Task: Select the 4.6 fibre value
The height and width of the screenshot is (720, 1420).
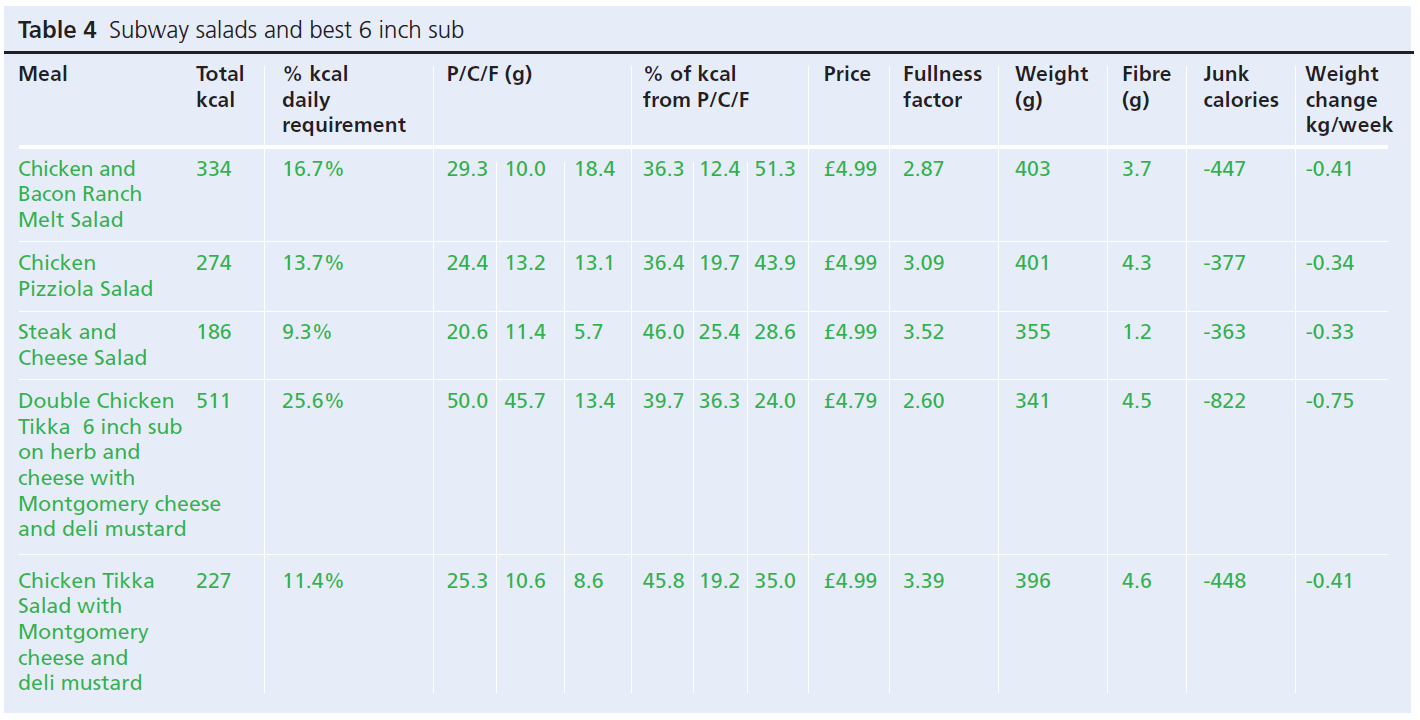Action: click(x=1137, y=581)
